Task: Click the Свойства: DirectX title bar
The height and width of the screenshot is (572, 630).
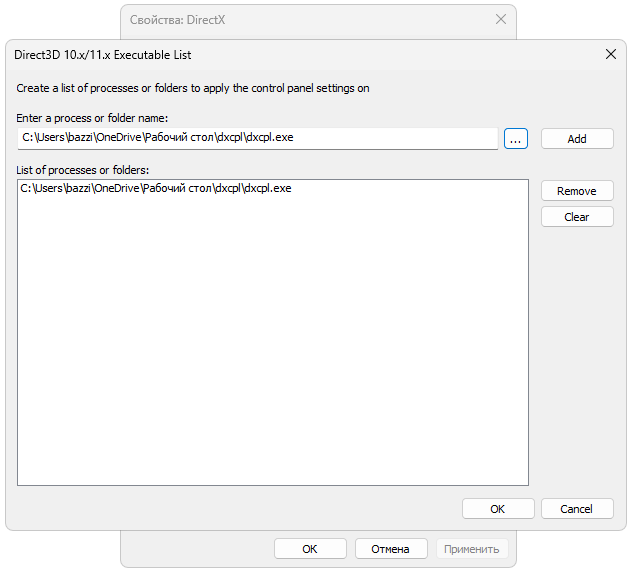Action: 300,19
